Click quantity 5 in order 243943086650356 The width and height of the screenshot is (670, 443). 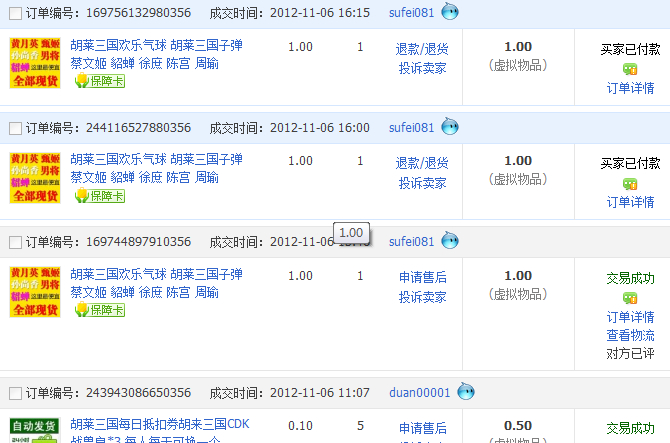[360, 426]
